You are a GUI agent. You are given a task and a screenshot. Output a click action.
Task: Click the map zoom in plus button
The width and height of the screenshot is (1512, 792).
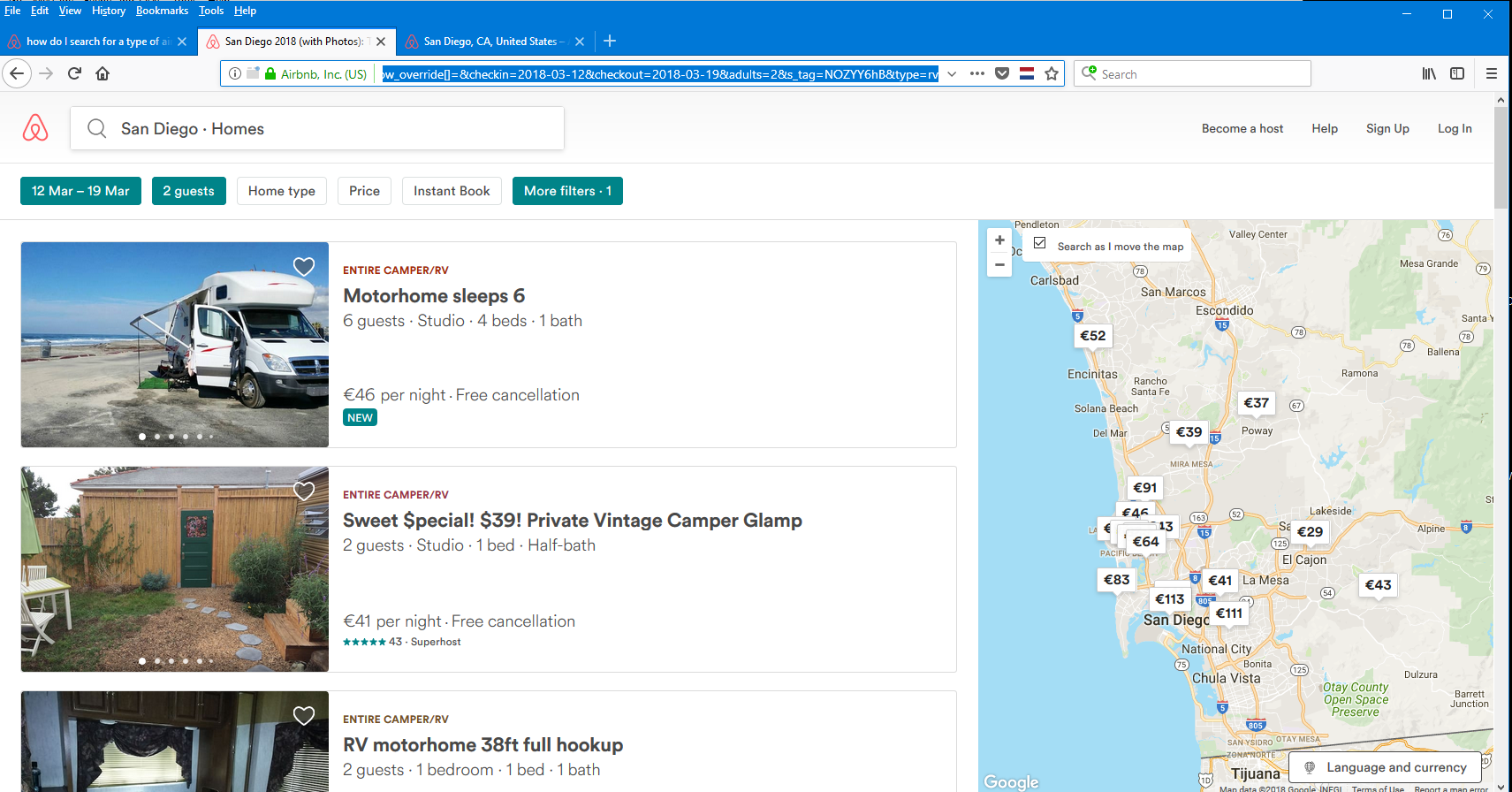click(x=999, y=240)
